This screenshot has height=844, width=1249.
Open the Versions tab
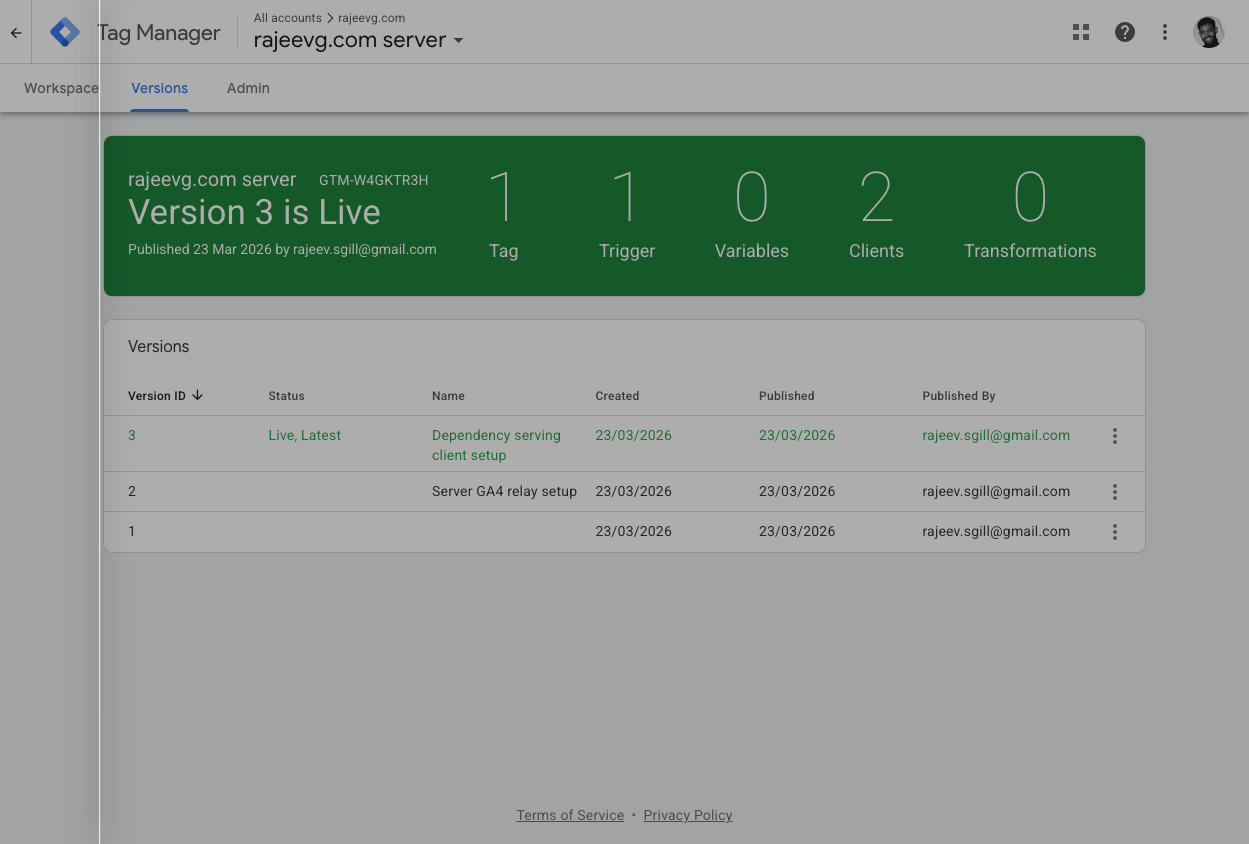[x=159, y=88]
